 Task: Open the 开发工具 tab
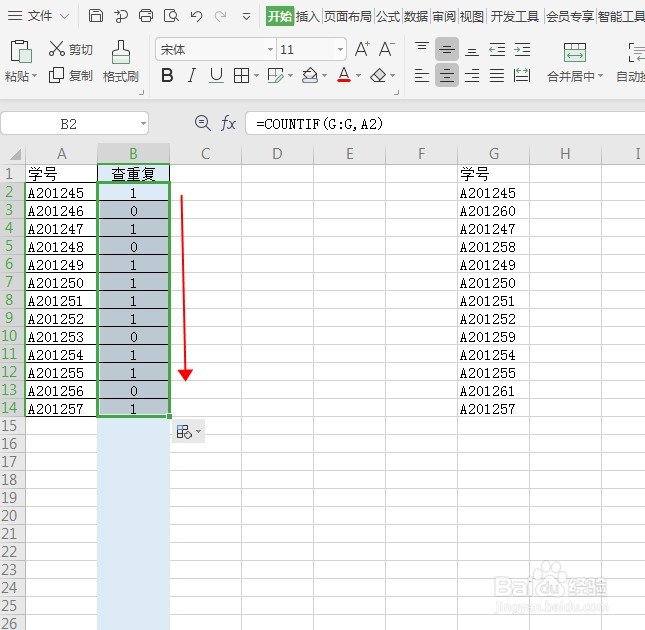(515, 16)
